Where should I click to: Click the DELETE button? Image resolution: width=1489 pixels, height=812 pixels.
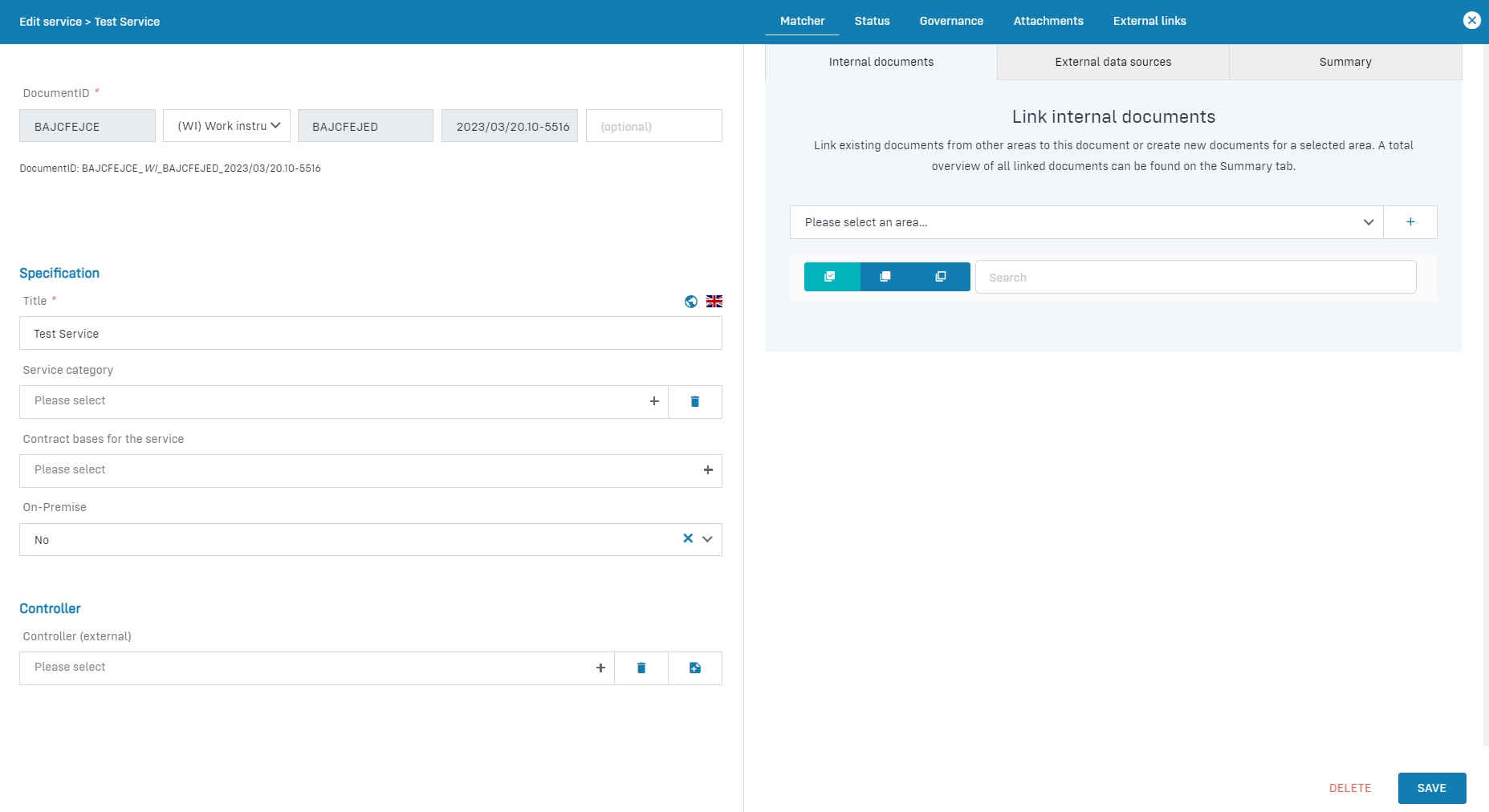pos(1349,788)
